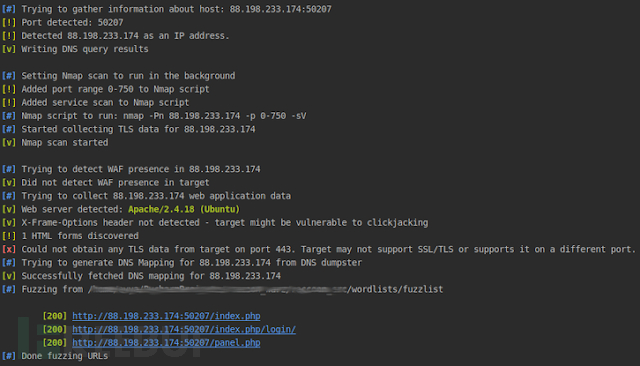Screen dimensions: 640x366
Task: Click the [#] marker beside Fuzzing from
Action: click(9, 289)
